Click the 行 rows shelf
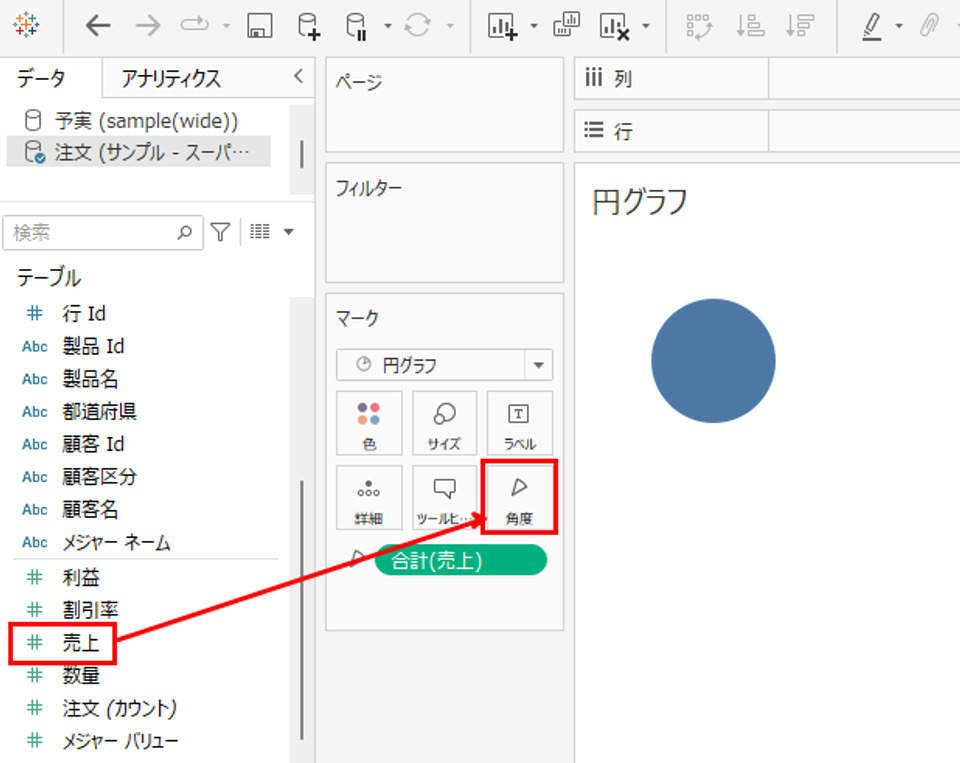 point(767,131)
